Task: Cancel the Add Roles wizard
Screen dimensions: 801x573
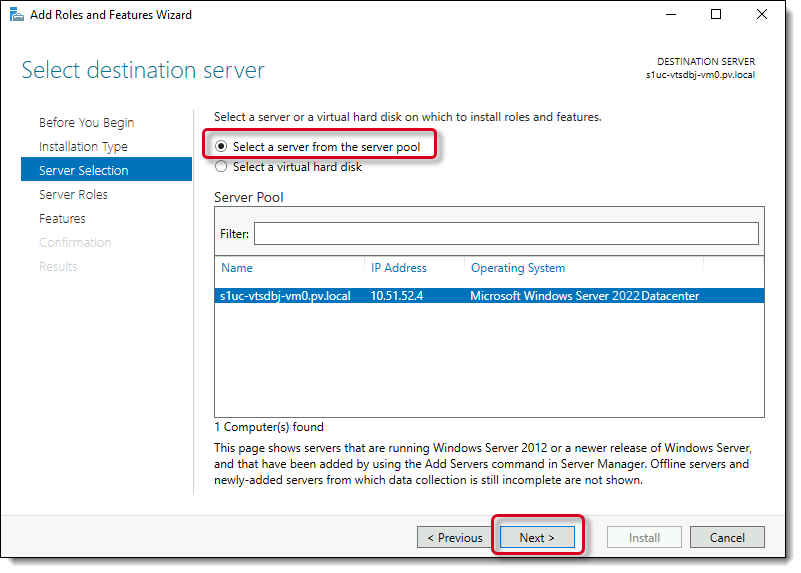Action: tap(727, 538)
